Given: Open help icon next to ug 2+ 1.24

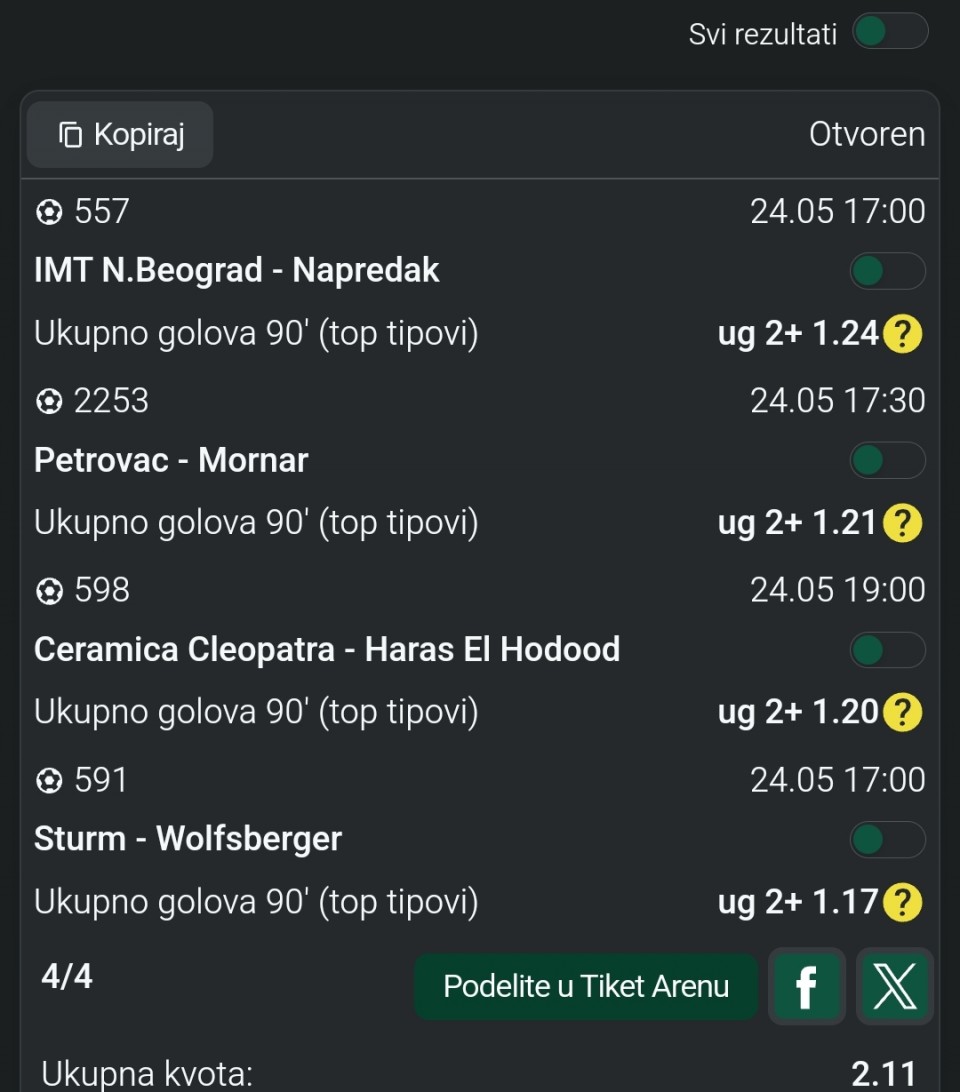Looking at the screenshot, I should 902,334.
